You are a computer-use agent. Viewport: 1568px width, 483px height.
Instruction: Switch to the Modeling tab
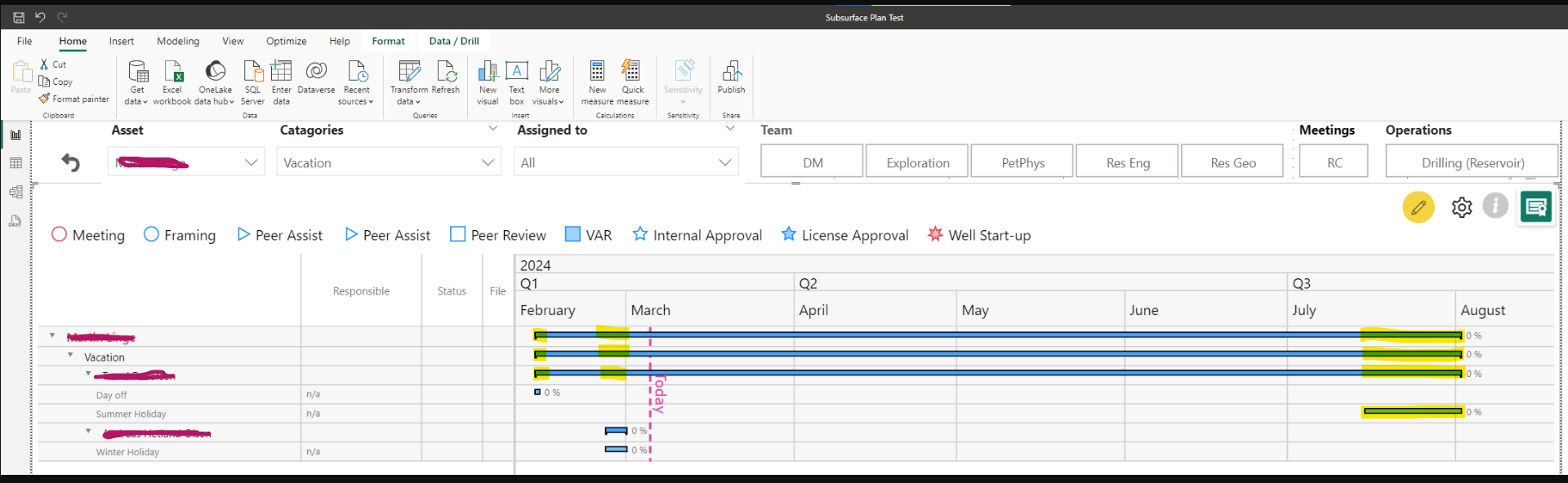(x=178, y=41)
